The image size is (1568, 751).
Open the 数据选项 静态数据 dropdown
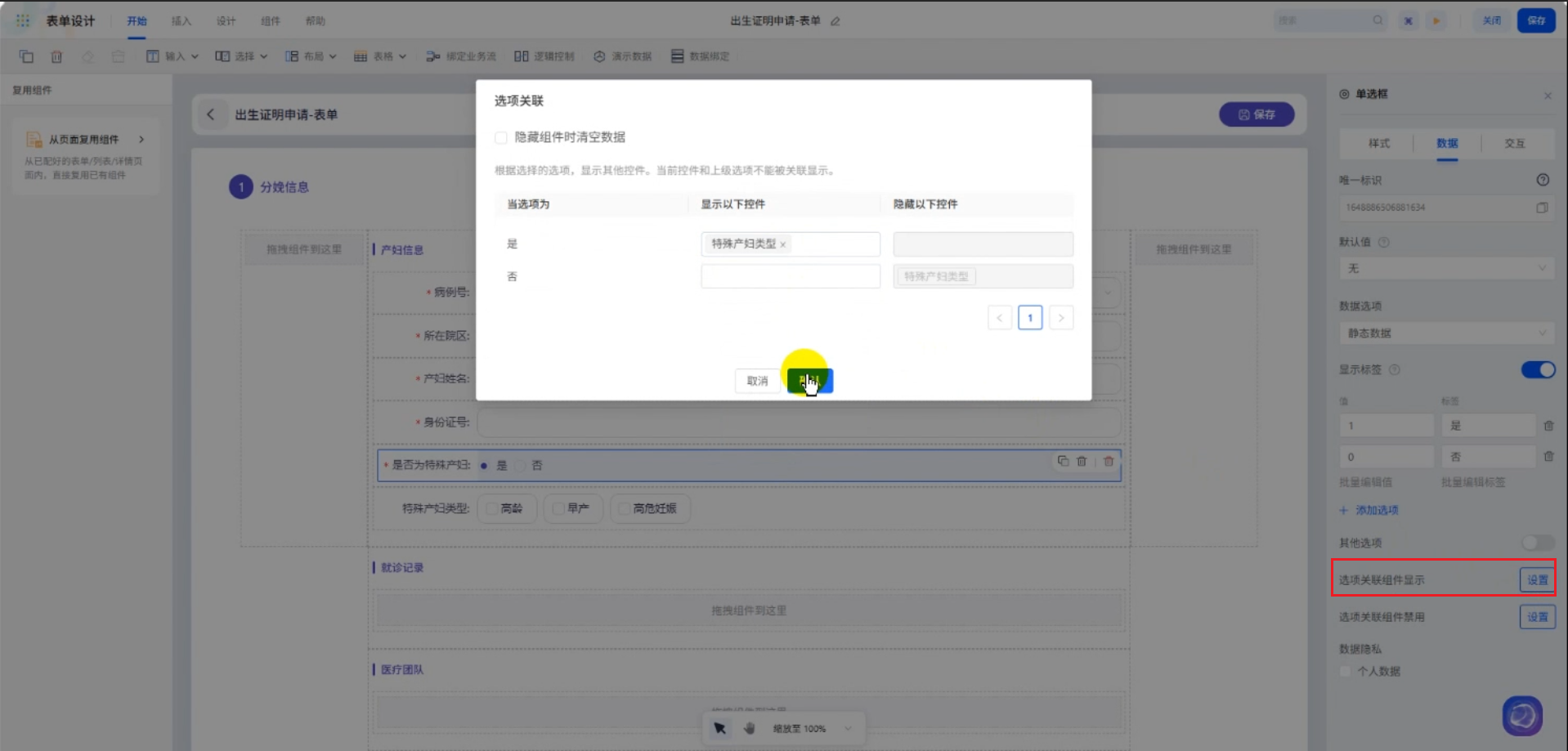click(x=1445, y=333)
